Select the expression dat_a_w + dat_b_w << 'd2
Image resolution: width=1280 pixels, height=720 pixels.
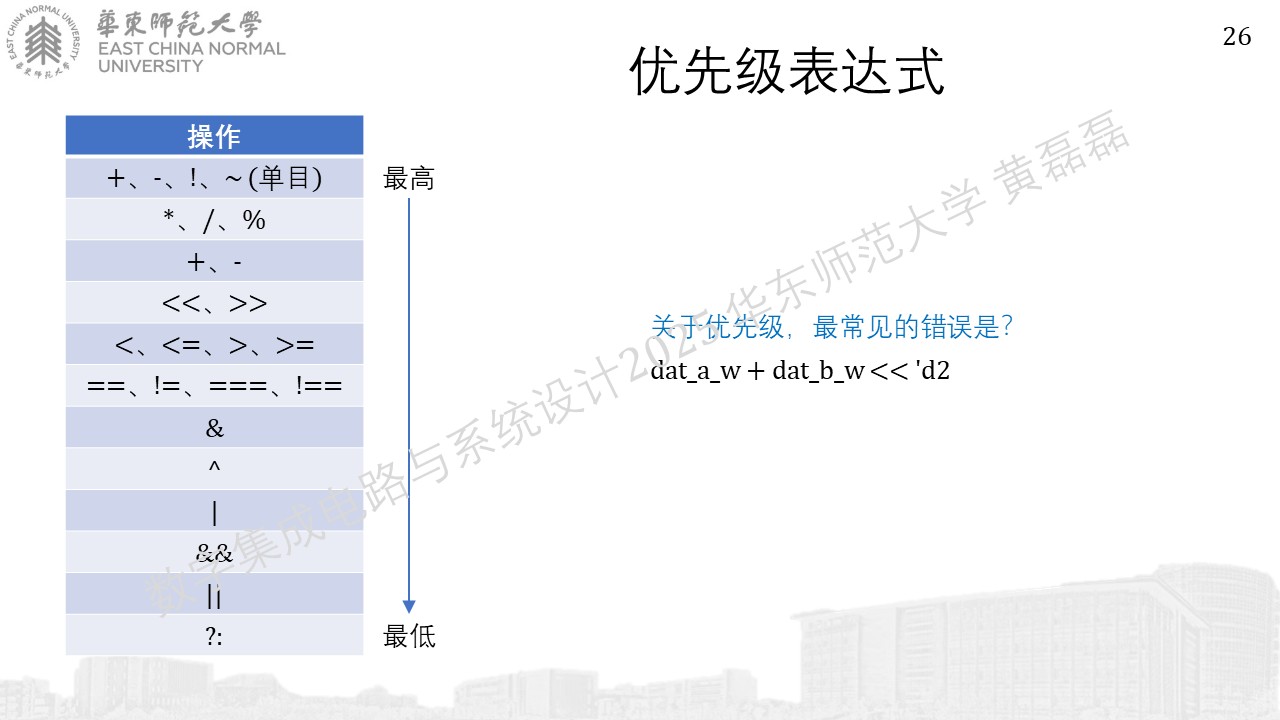799,371
